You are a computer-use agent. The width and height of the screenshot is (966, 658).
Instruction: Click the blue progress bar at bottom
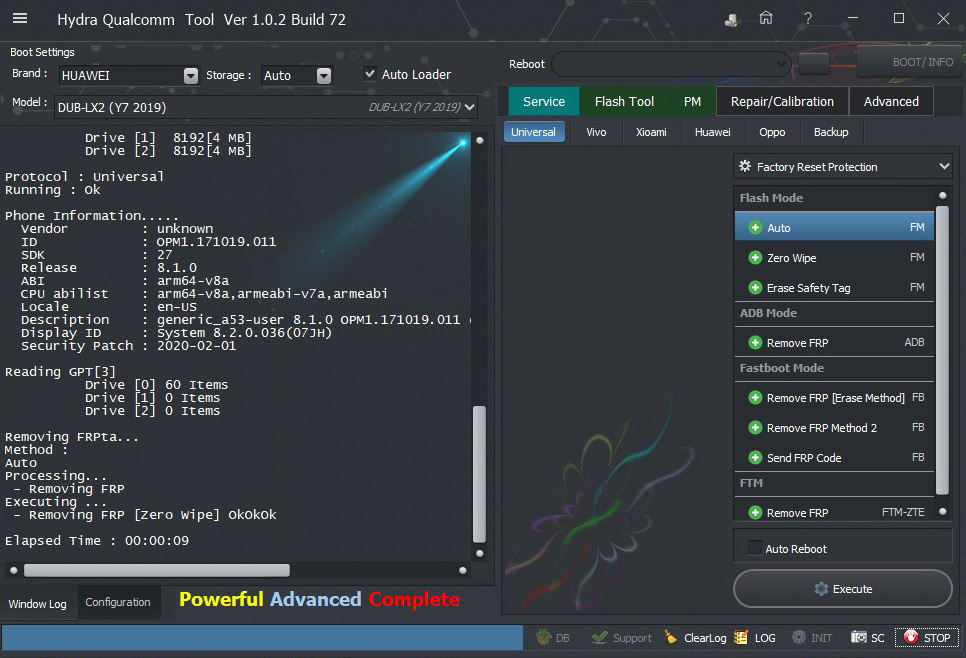tap(262, 637)
